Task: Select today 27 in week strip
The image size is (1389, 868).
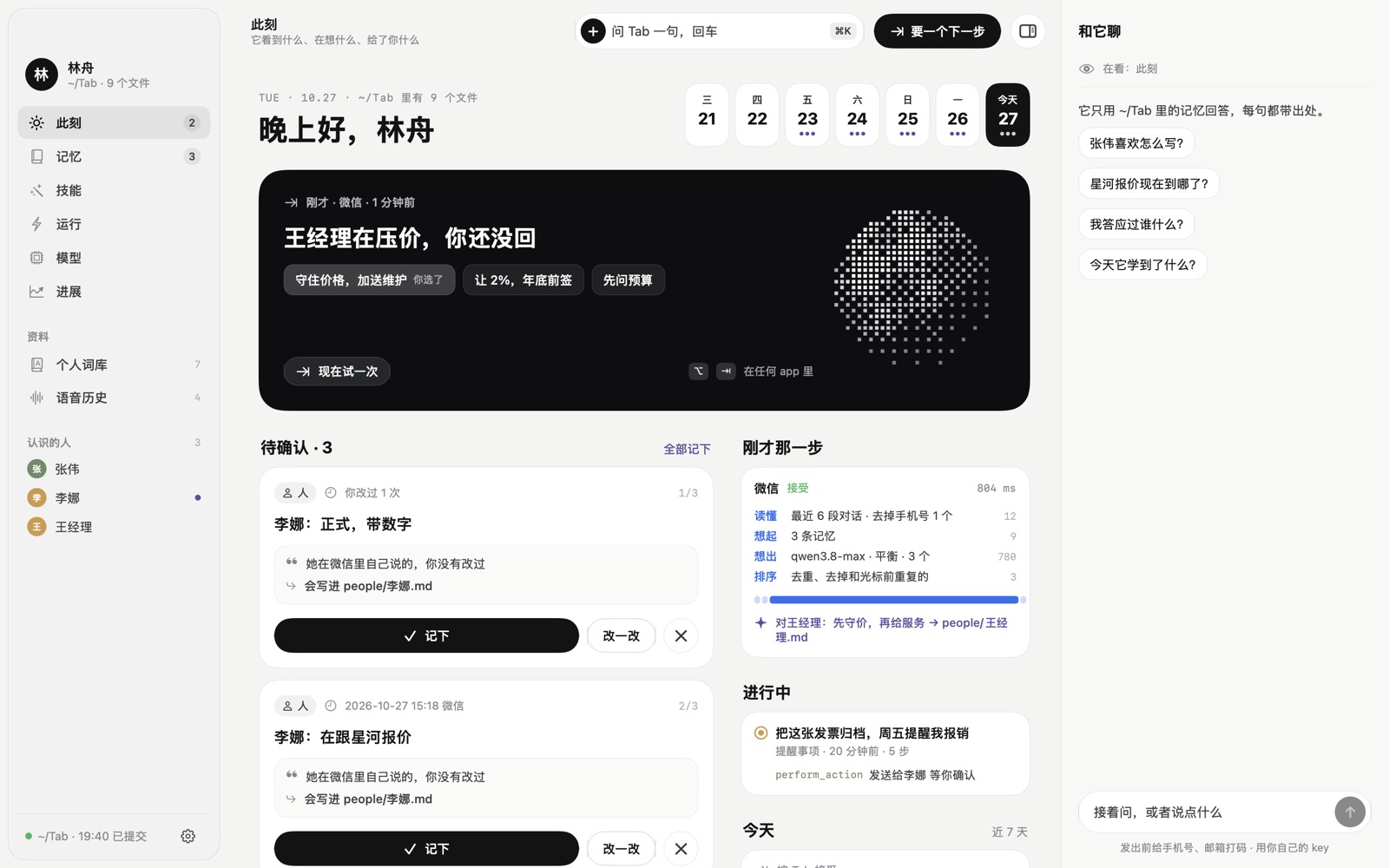Action: (x=1008, y=115)
